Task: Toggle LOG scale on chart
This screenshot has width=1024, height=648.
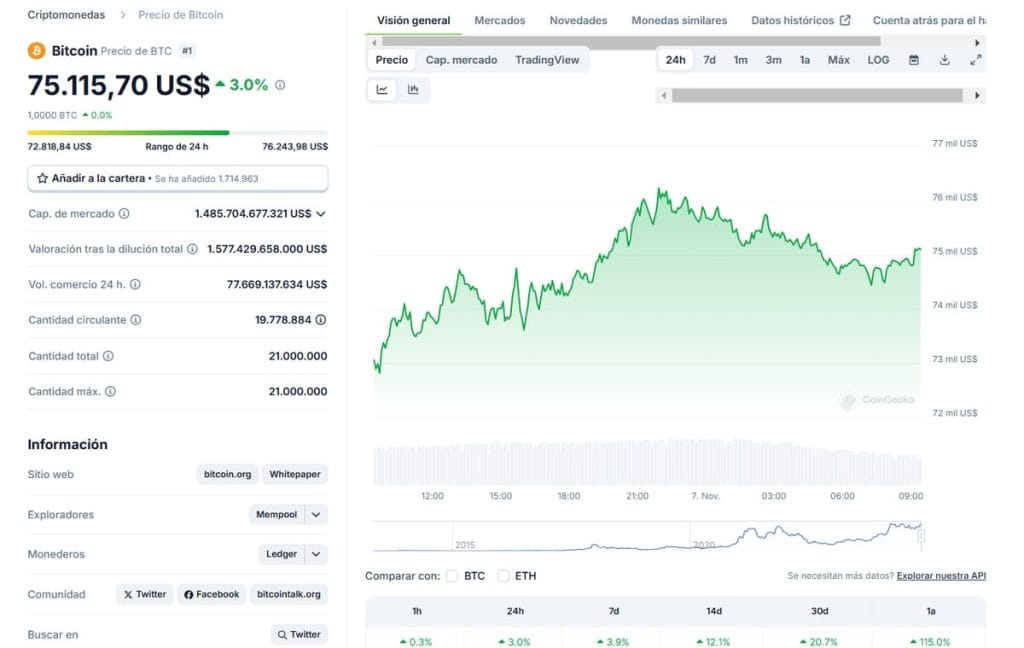Action: 878,60
